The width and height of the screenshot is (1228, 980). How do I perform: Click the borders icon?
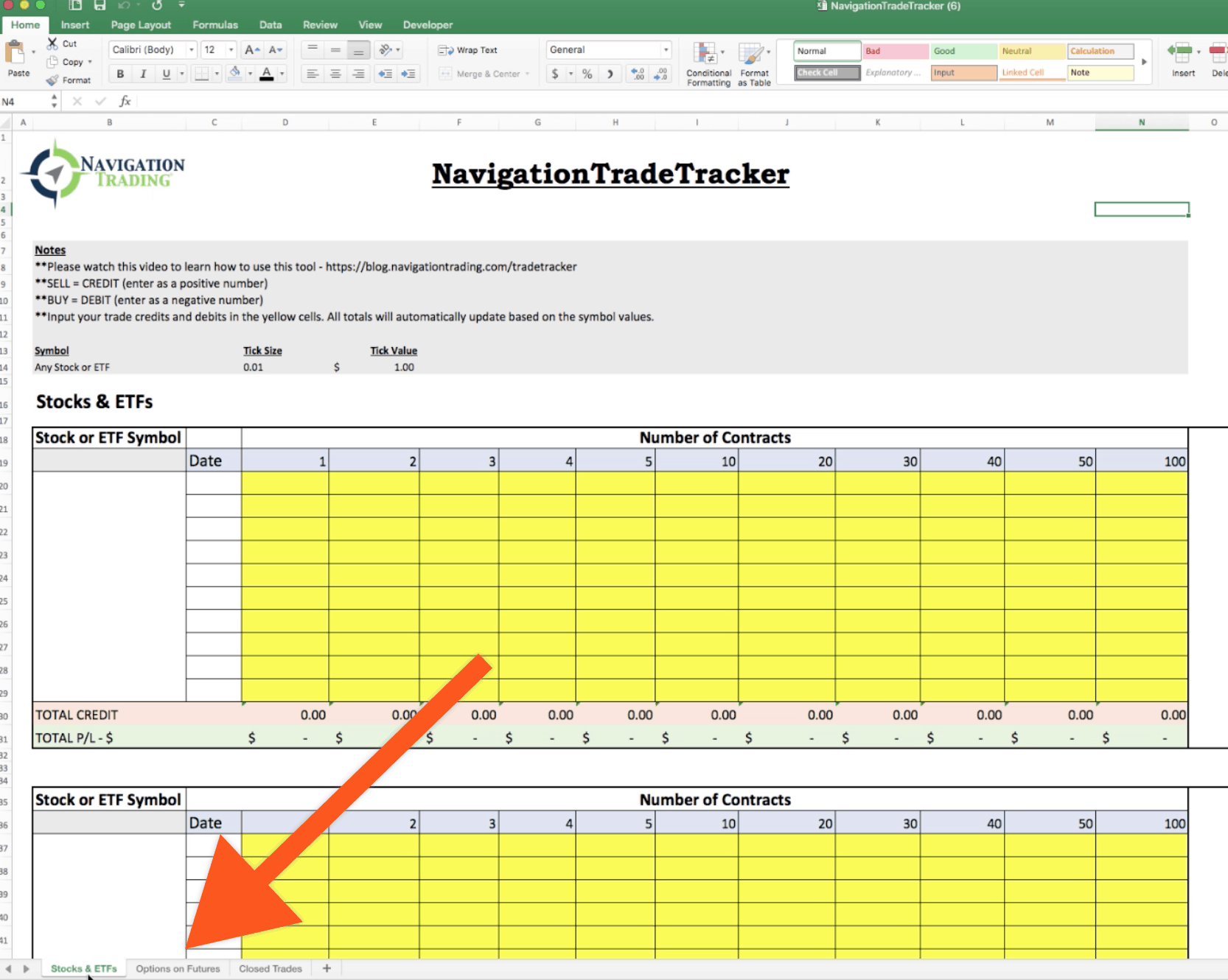(201, 74)
